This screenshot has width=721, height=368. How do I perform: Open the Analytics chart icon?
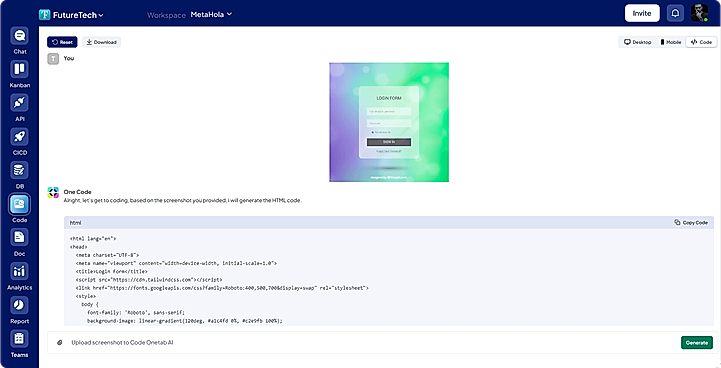(19, 271)
